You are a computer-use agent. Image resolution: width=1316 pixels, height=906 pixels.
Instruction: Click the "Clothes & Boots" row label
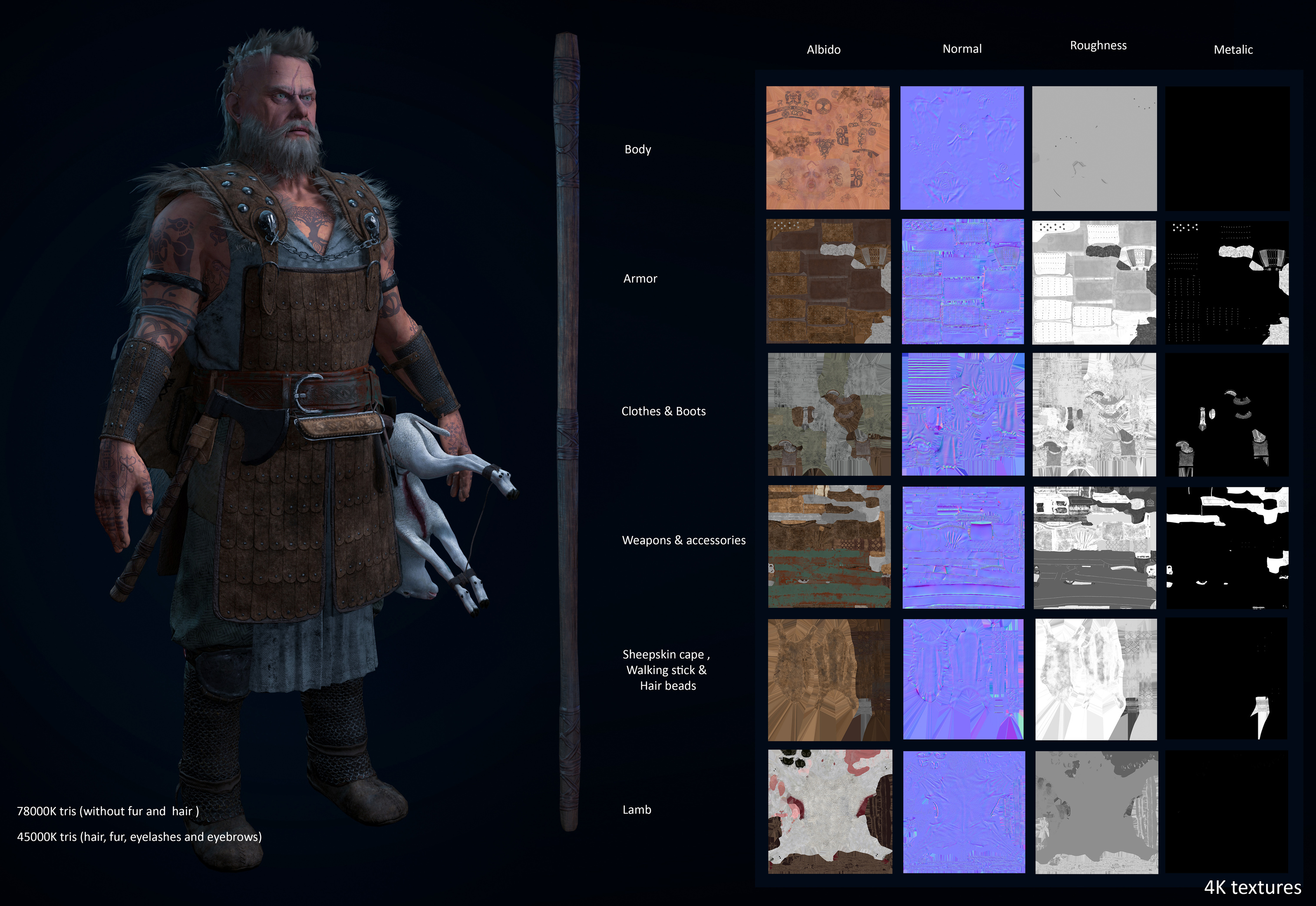pyautogui.click(x=663, y=411)
